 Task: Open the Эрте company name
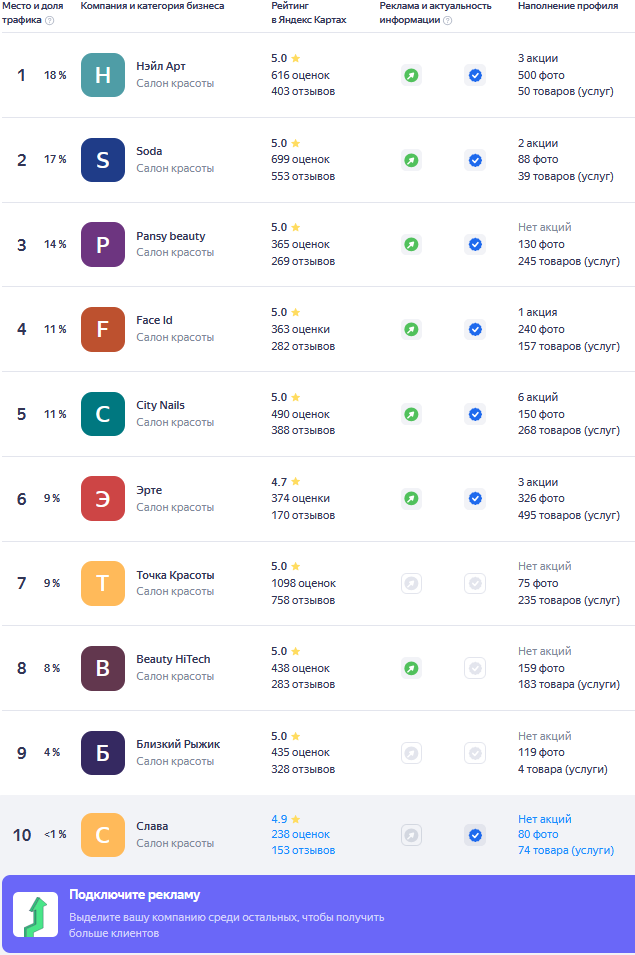coord(149,490)
